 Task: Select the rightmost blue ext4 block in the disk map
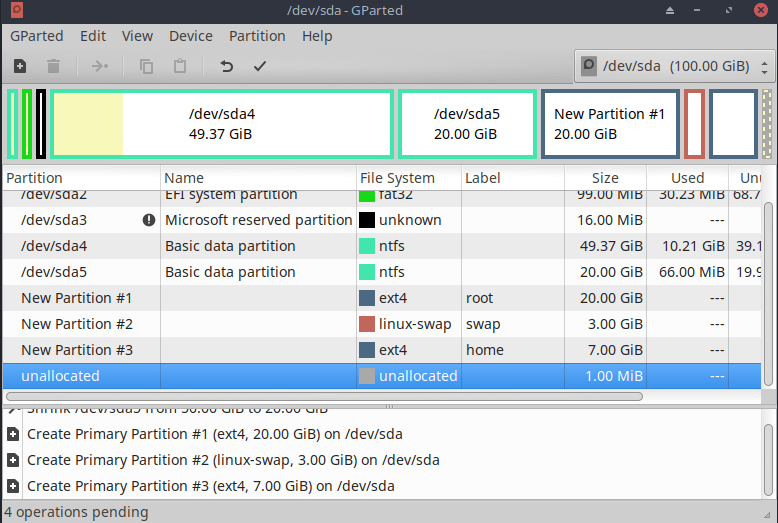733,124
